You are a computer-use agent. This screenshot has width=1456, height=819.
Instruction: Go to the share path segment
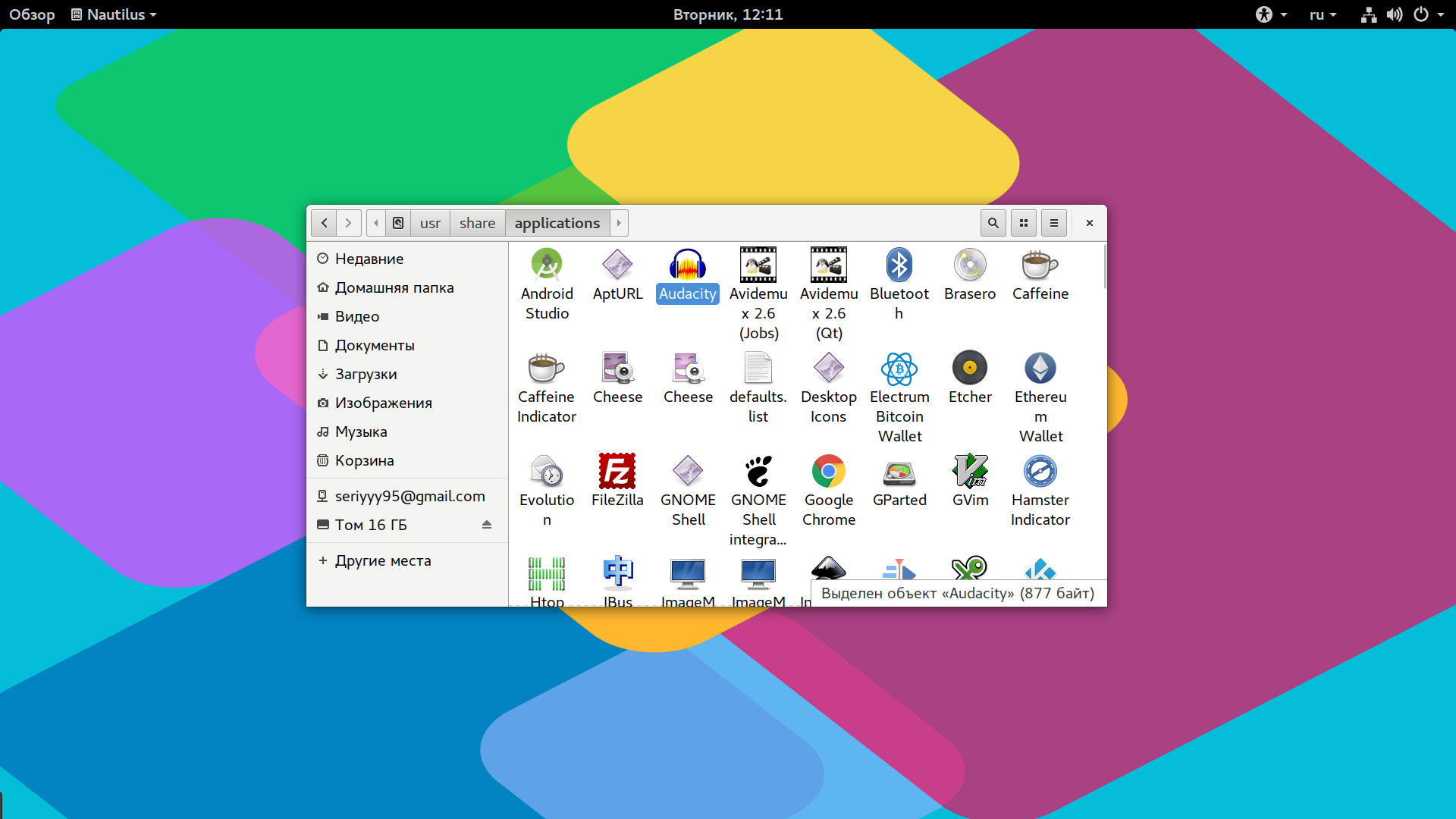point(477,223)
